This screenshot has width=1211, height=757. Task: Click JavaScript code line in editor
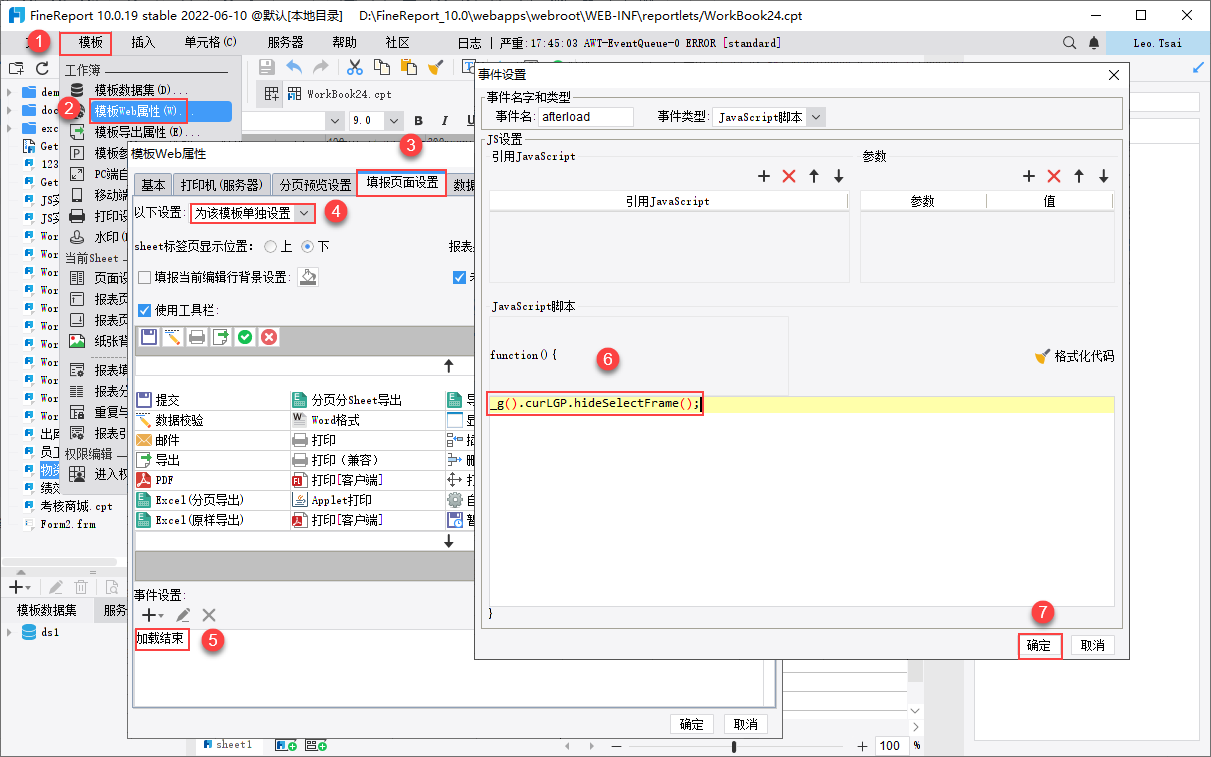pos(801,404)
